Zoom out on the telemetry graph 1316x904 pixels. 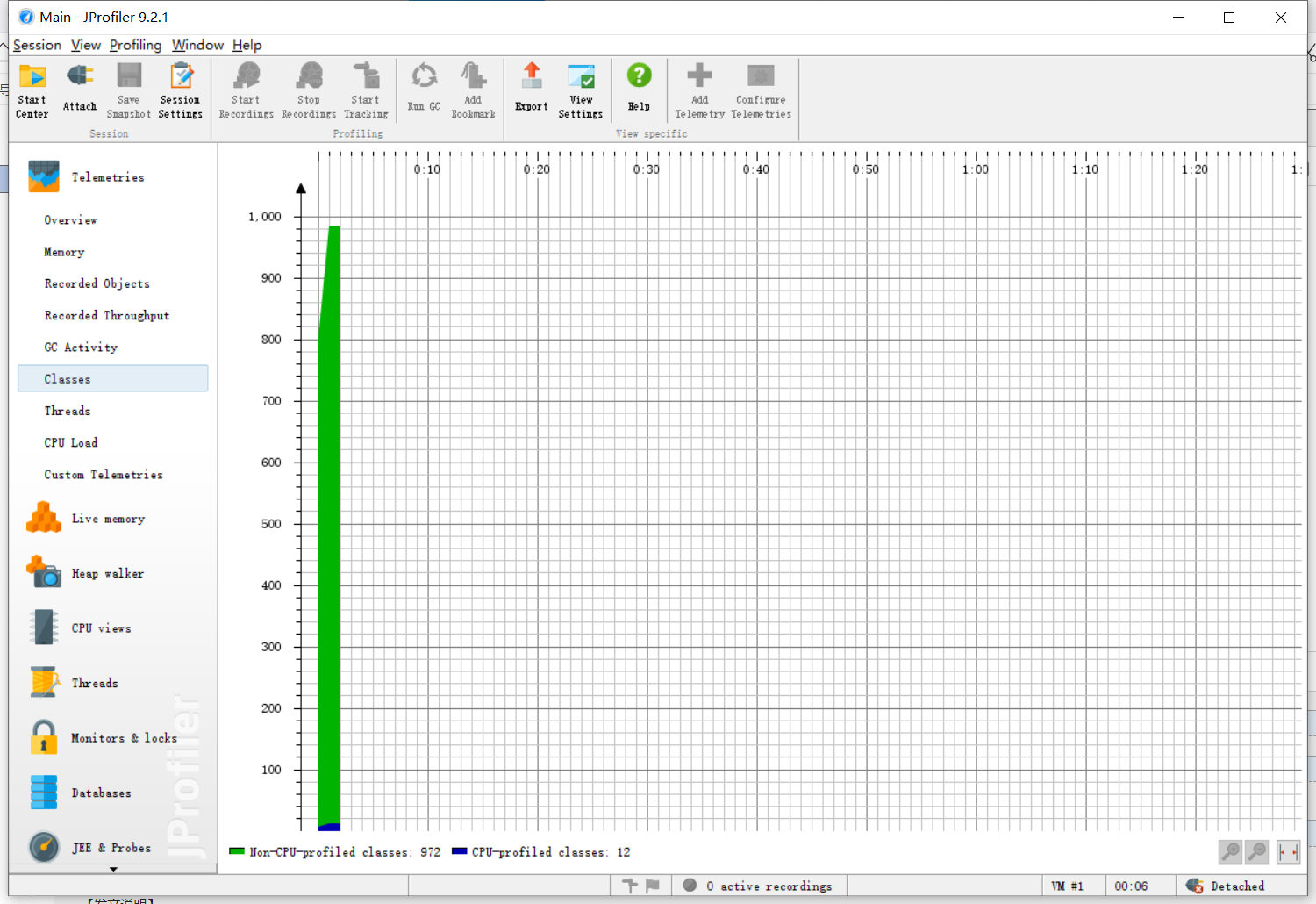click(x=1257, y=851)
